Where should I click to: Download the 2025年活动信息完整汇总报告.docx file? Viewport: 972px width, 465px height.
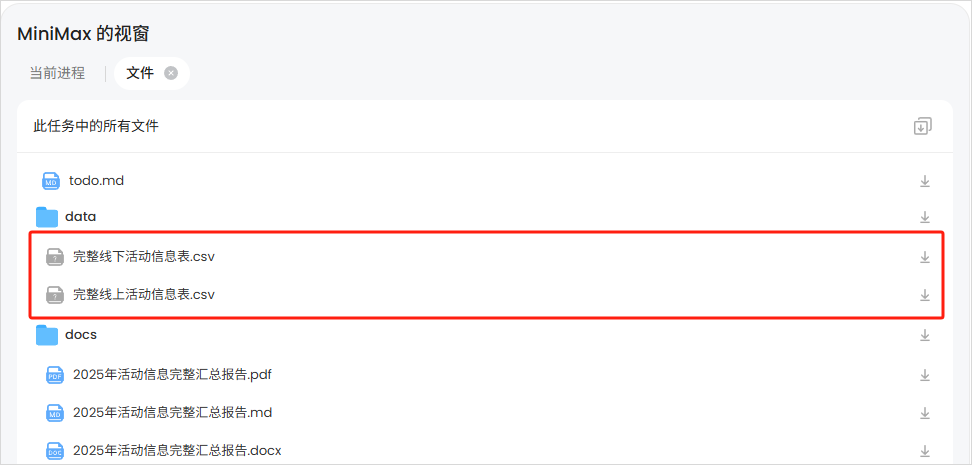(x=925, y=451)
